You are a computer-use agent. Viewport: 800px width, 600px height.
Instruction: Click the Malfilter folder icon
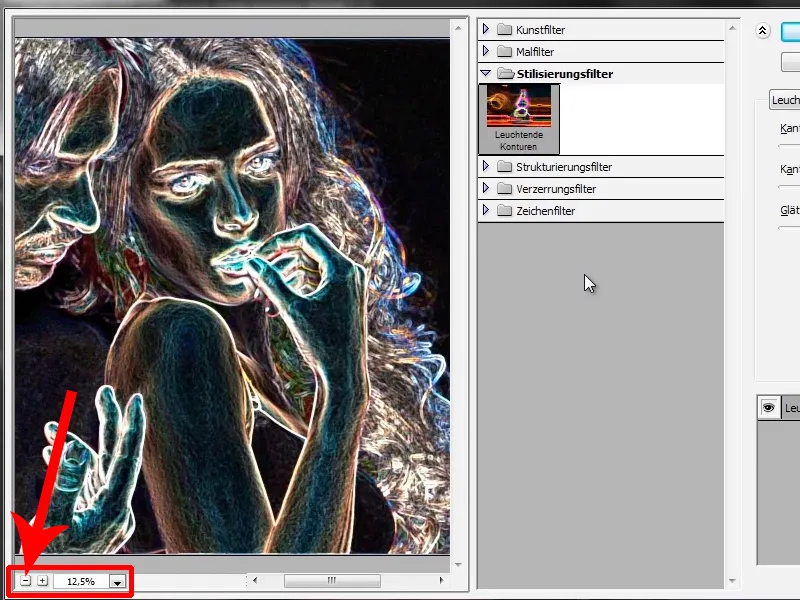[x=504, y=52]
